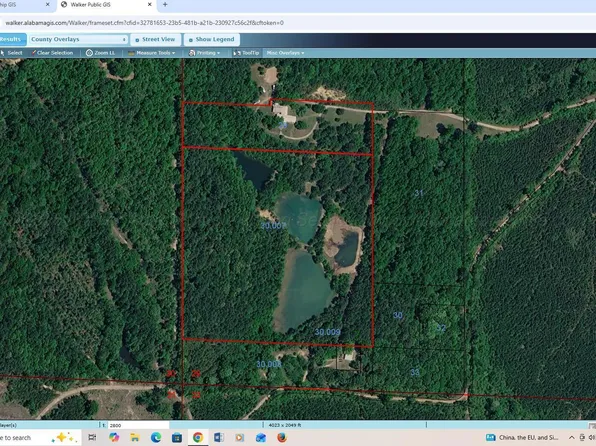Expand the Measure Tools menu

pyautogui.click(x=152, y=53)
